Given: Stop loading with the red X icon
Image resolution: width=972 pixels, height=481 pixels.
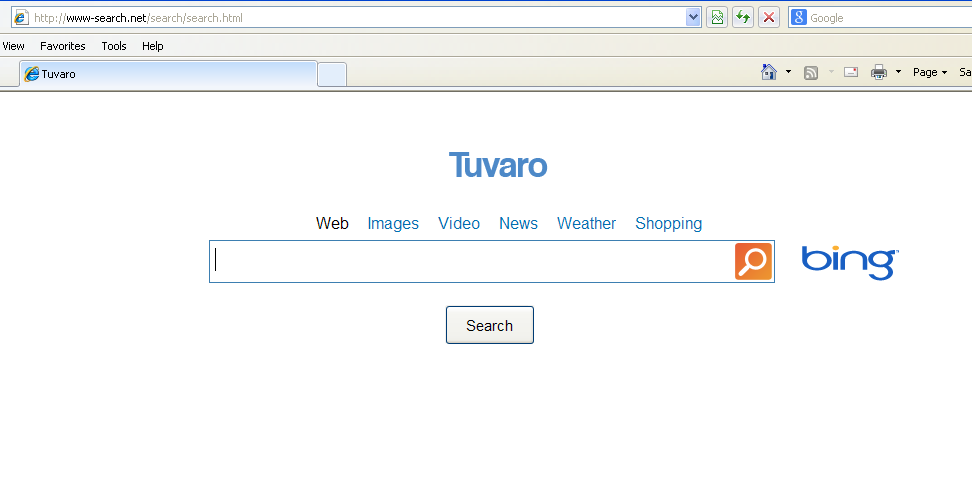Looking at the screenshot, I should tap(769, 17).
